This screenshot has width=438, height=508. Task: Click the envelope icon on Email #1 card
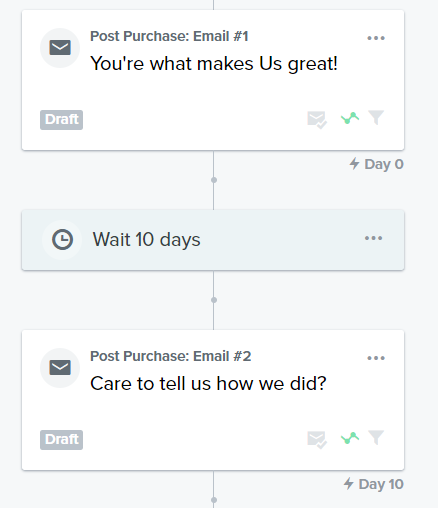(x=60, y=48)
